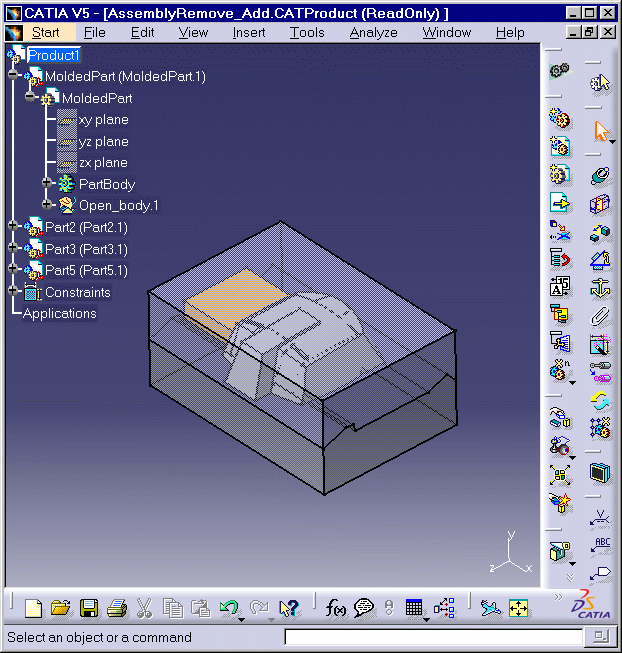Click the Open folder icon
622x653 pixels.
click(x=61, y=608)
